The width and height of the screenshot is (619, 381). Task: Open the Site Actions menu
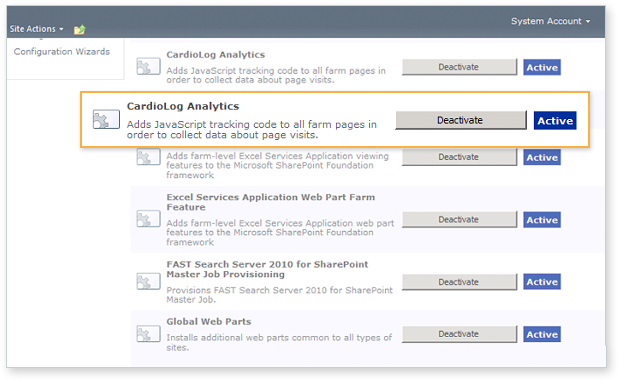(36, 29)
